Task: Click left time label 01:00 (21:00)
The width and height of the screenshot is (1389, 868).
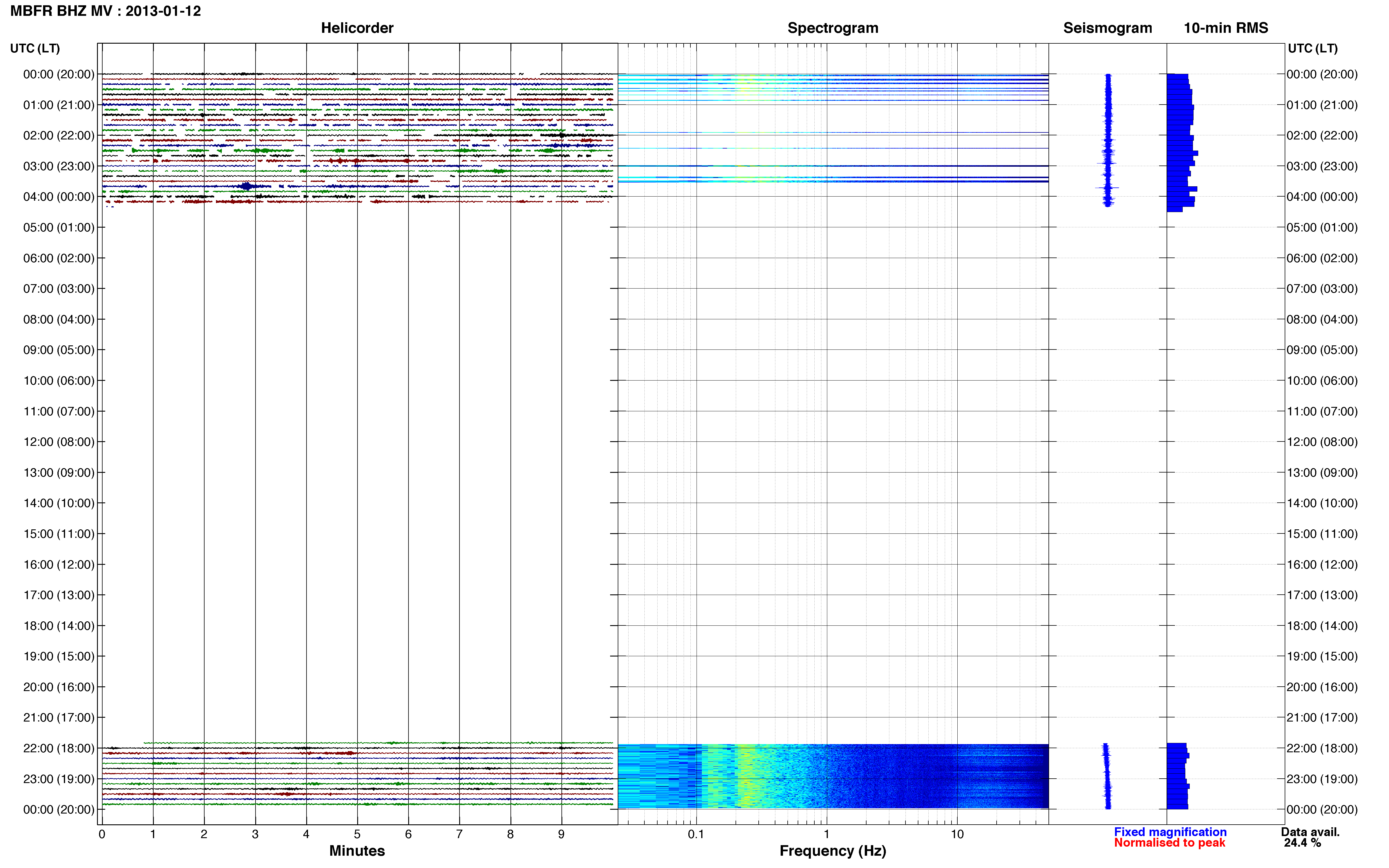Action: (x=59, y=105)
